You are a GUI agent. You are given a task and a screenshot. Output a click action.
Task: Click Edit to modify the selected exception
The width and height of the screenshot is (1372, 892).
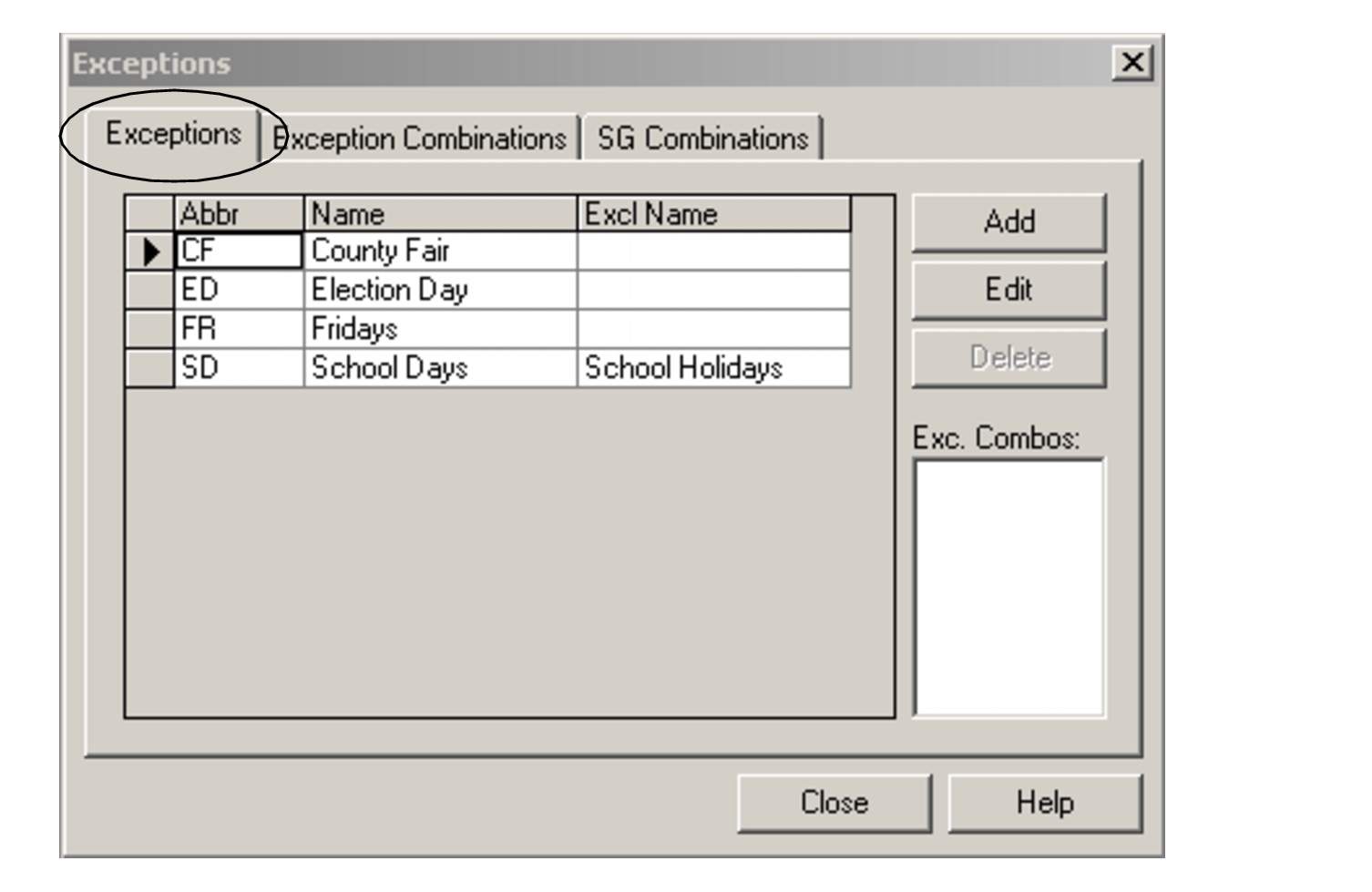(x=1008, y=291)
